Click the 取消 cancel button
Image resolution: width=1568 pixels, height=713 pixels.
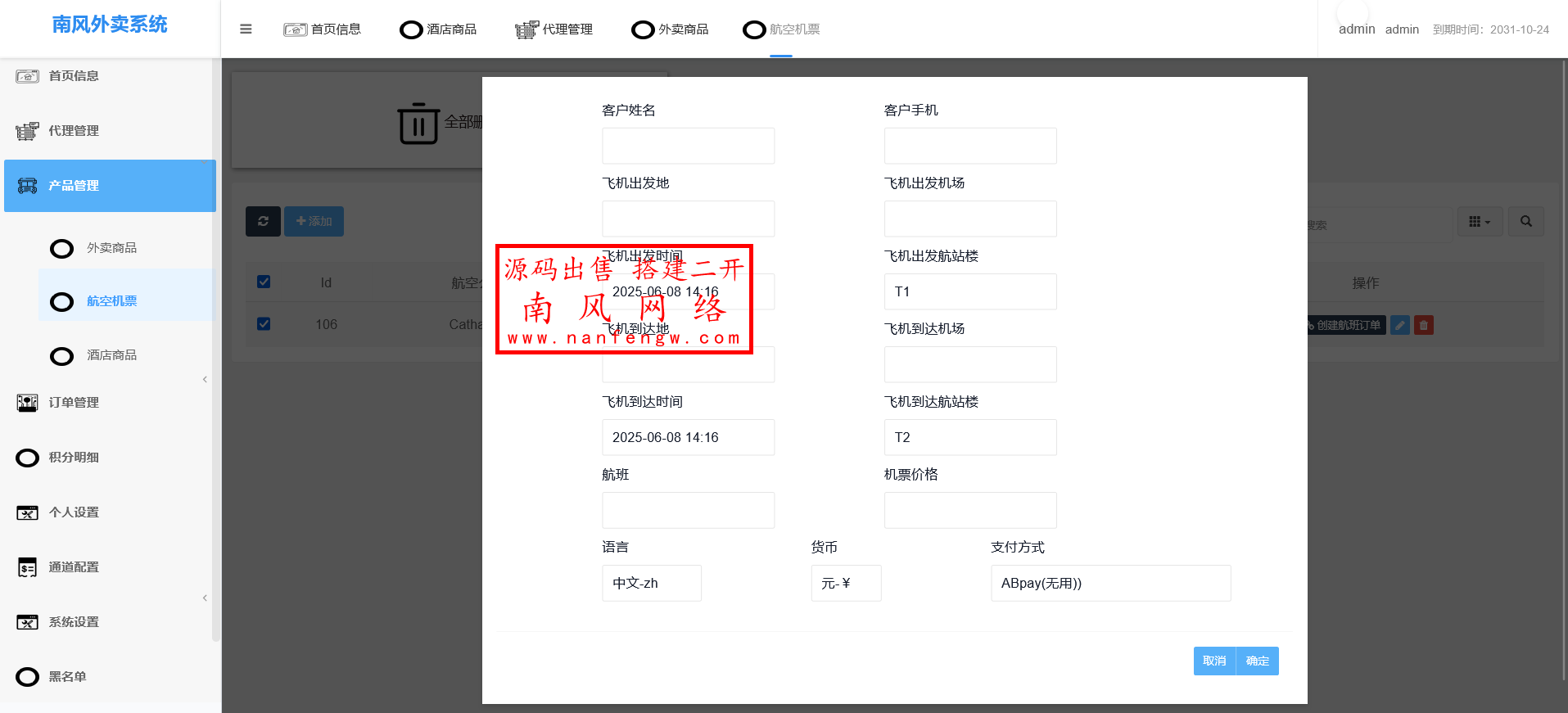(1214, 661)
